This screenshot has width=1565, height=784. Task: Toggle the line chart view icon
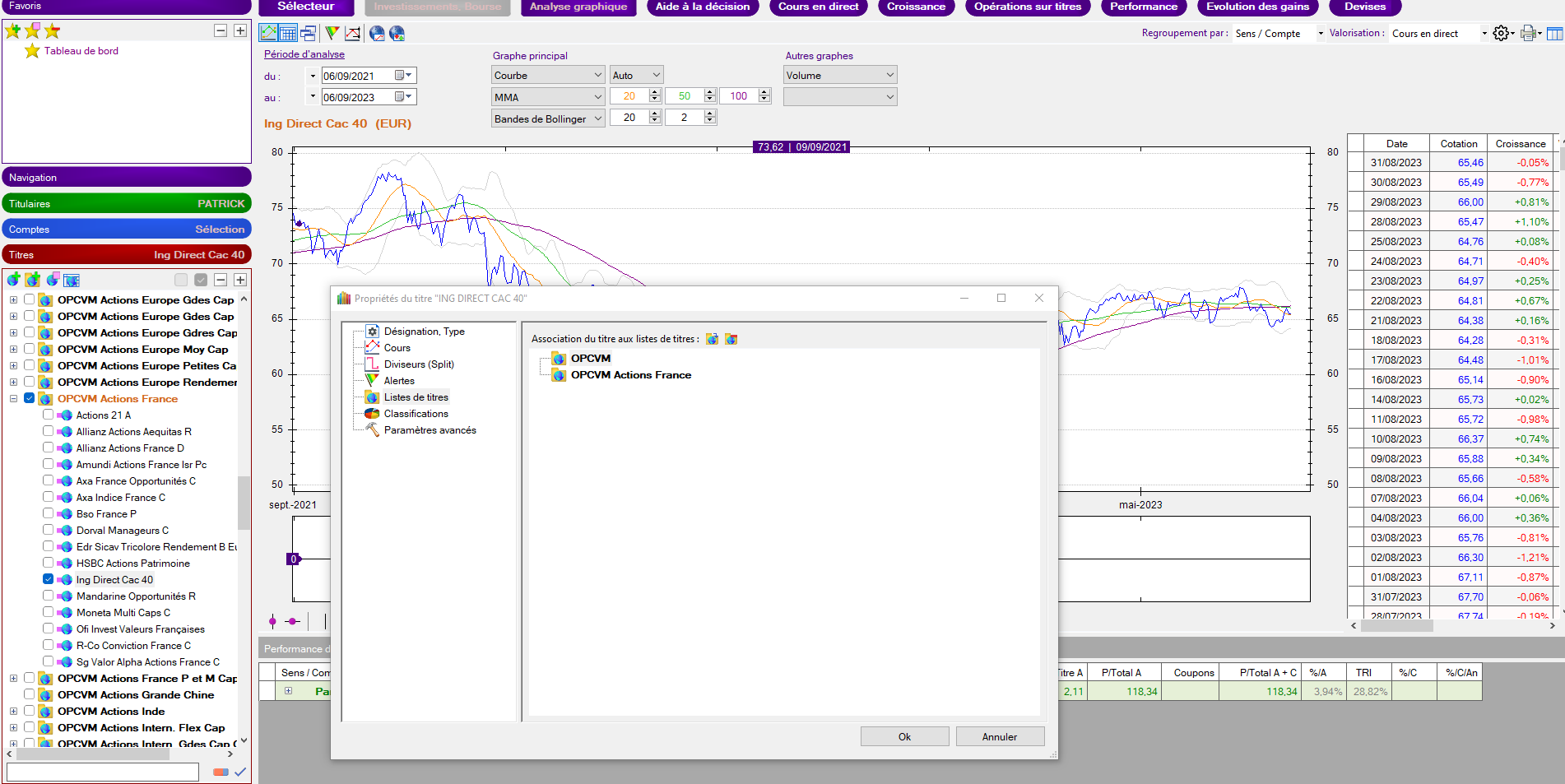pyautogui.click(x=268, y=33)
